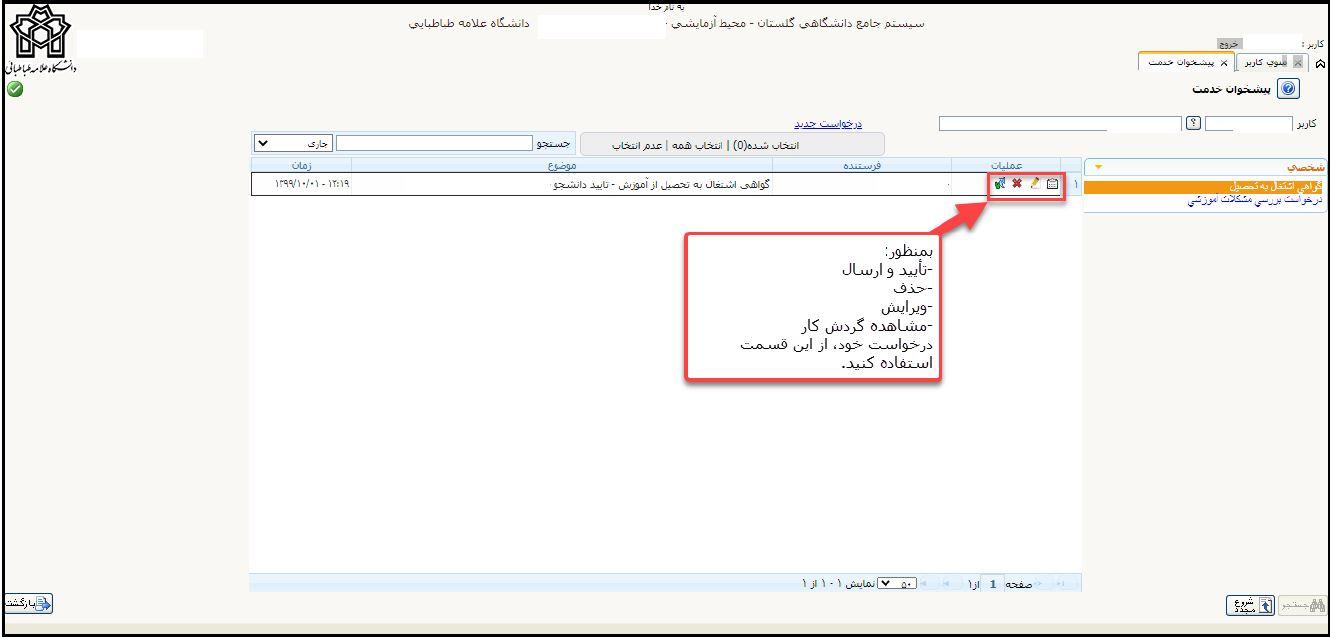The image size is (1330, 637).
Task: Click the blue help icon beside پیشخوان خدمت
Action: [x=1289, y=89]
